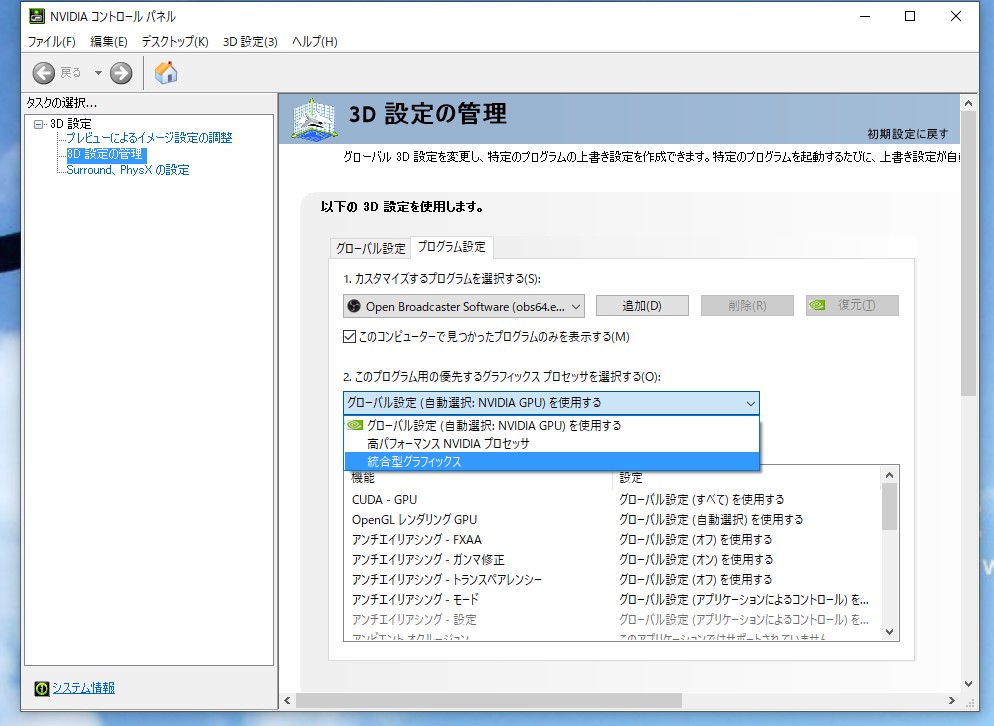
Task: Choose 高パフォーマンス NVIDIA プロセッサ option
Action: tap(448, 443)
